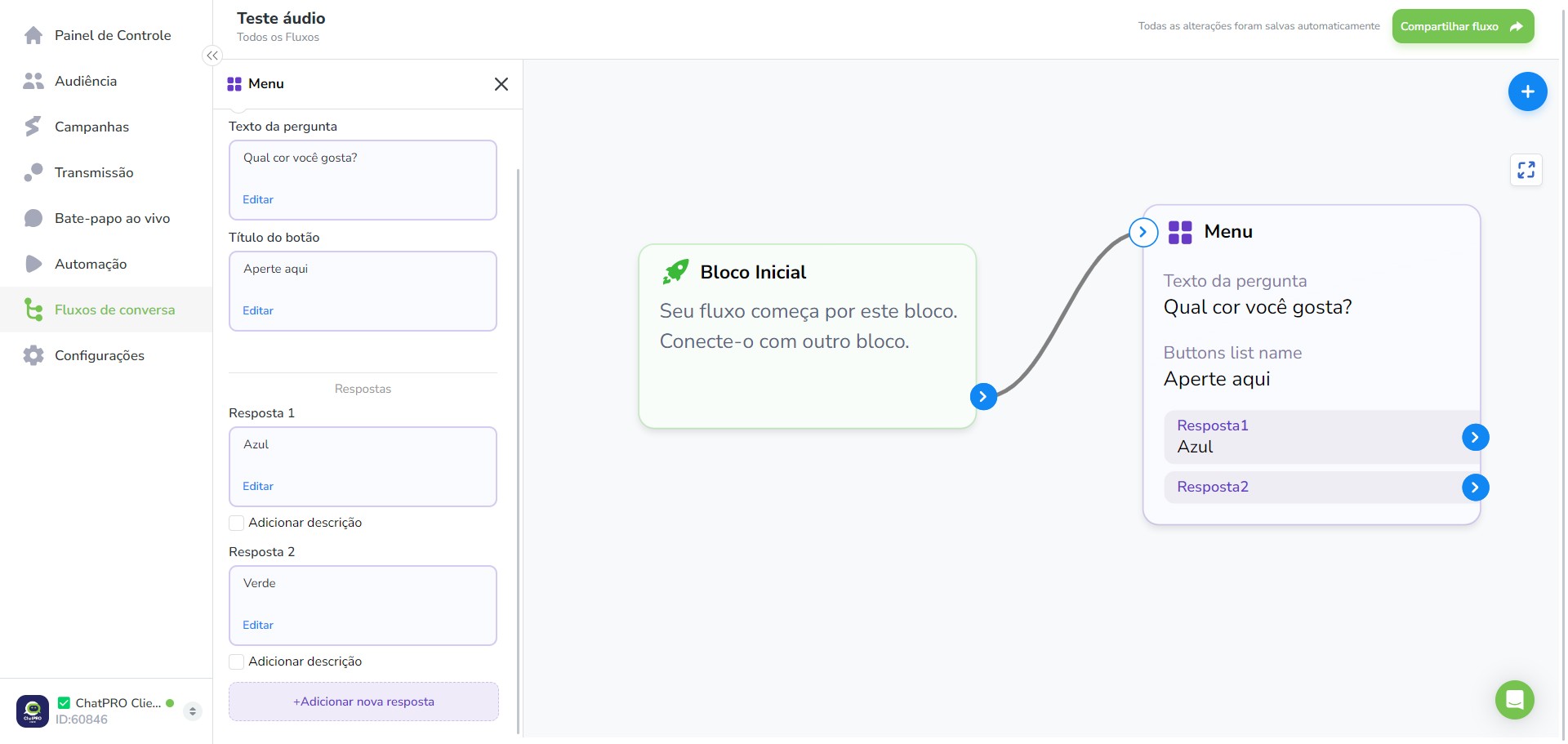This screenshot has width=1568, height=744.
Task: Close the Menu side panel
Action: [x=501, y=84]
